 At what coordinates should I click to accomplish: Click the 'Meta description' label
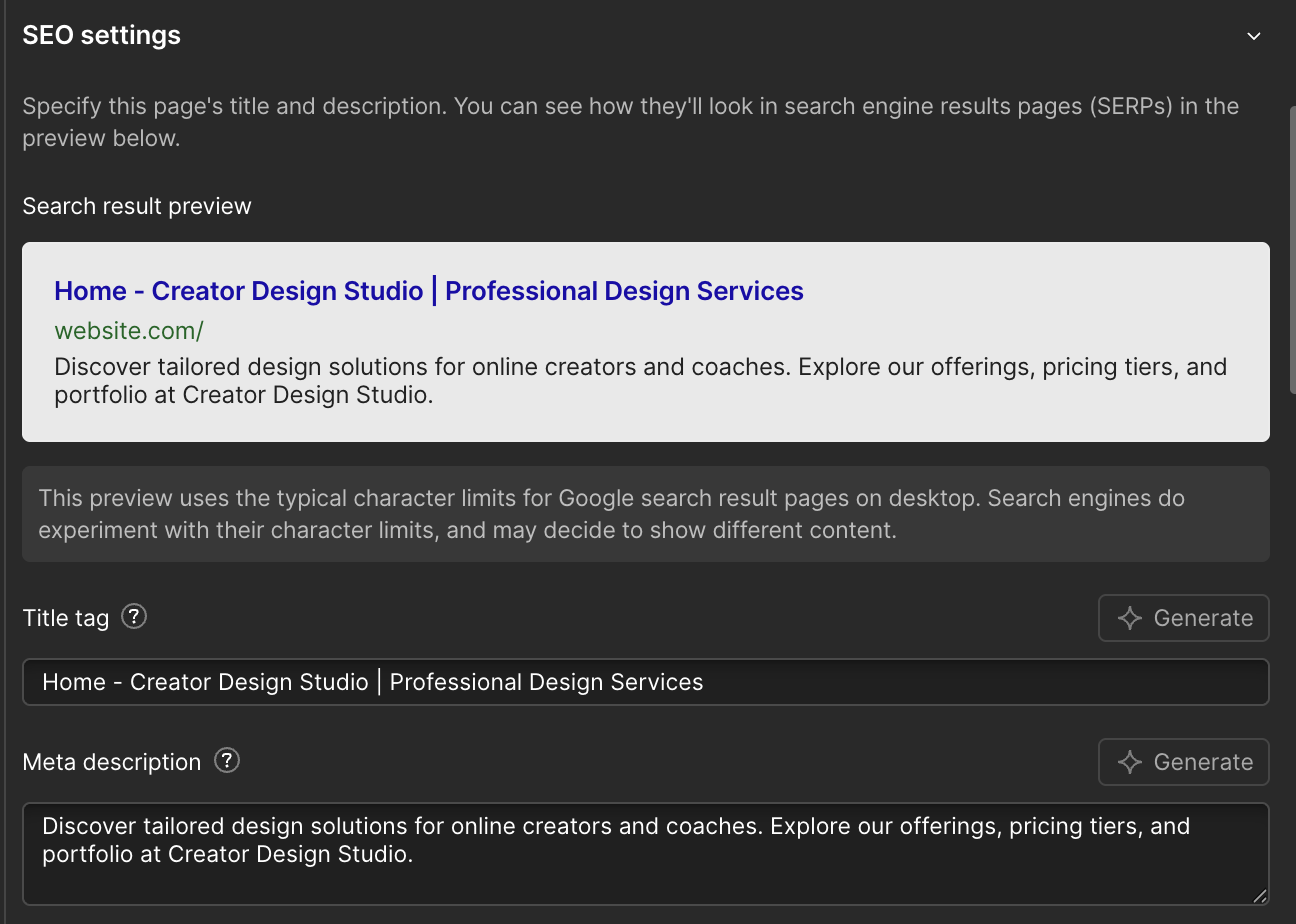pyautogui.click(x=112, y=762)
